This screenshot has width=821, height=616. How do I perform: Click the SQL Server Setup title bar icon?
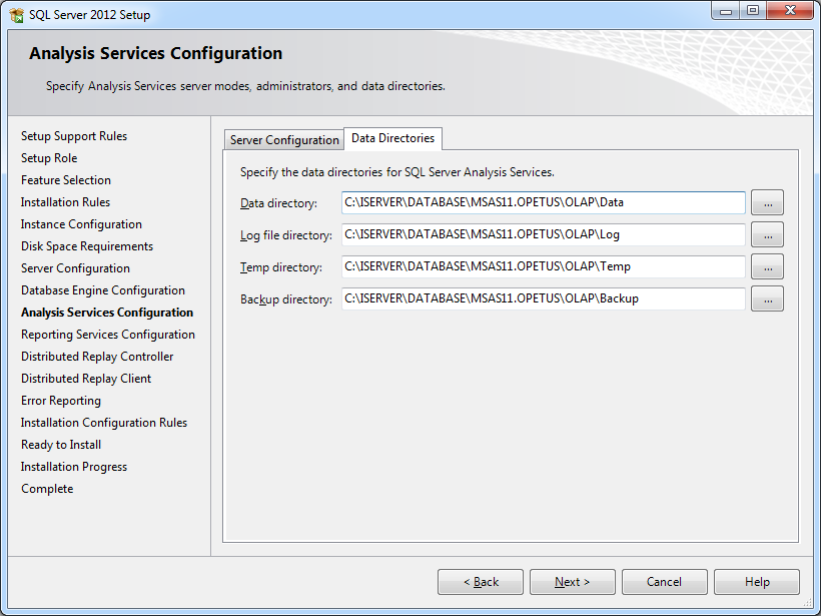tap(16, 15)
